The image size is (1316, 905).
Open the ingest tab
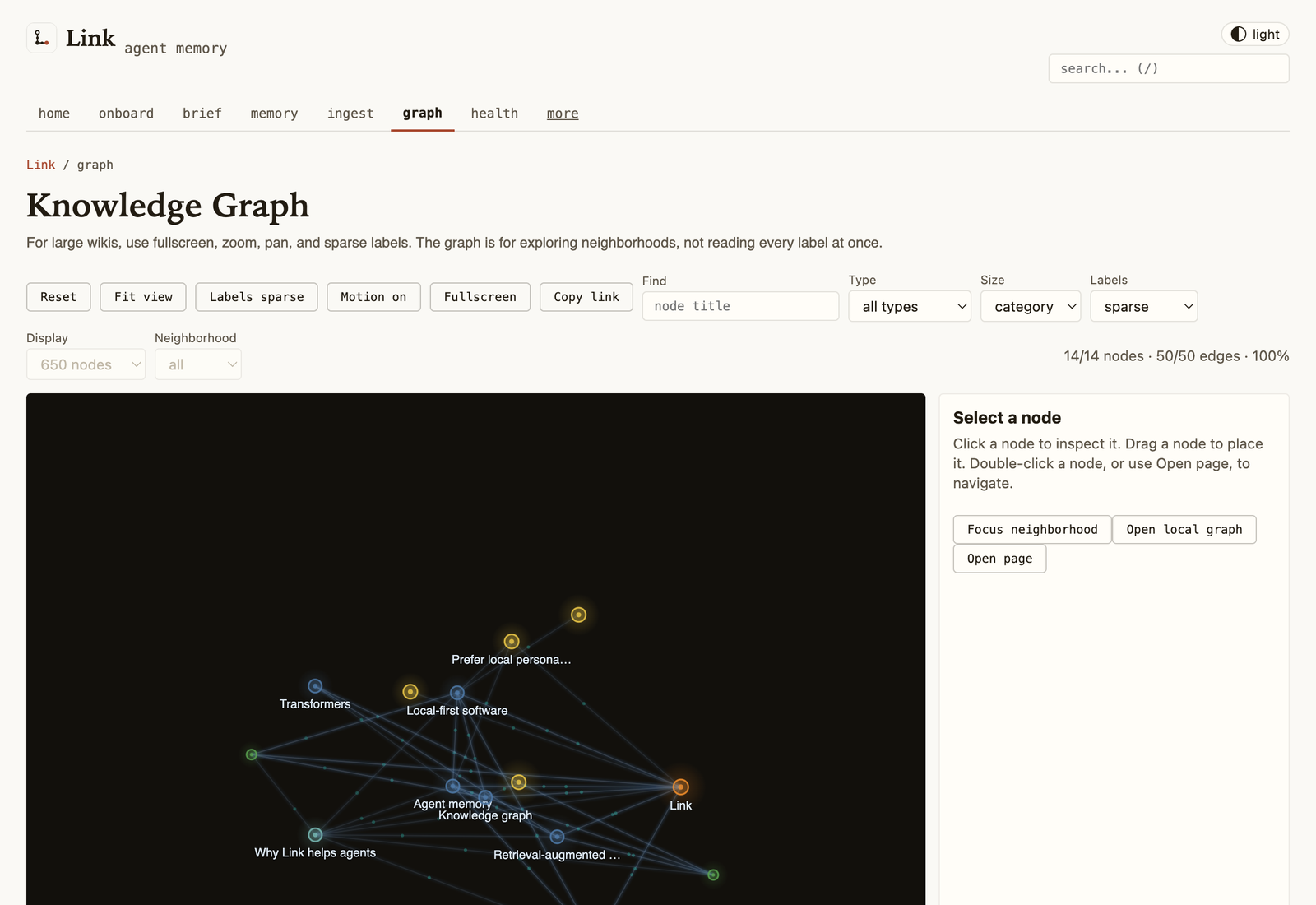coord(350,114)
